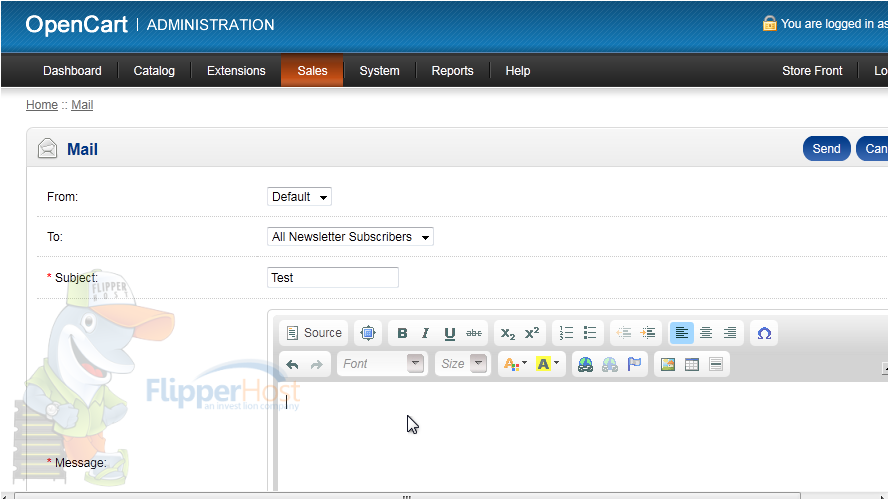Click the Cancel button
The height and width of the screenshot is (500, 889).
(x=873, y=149)
